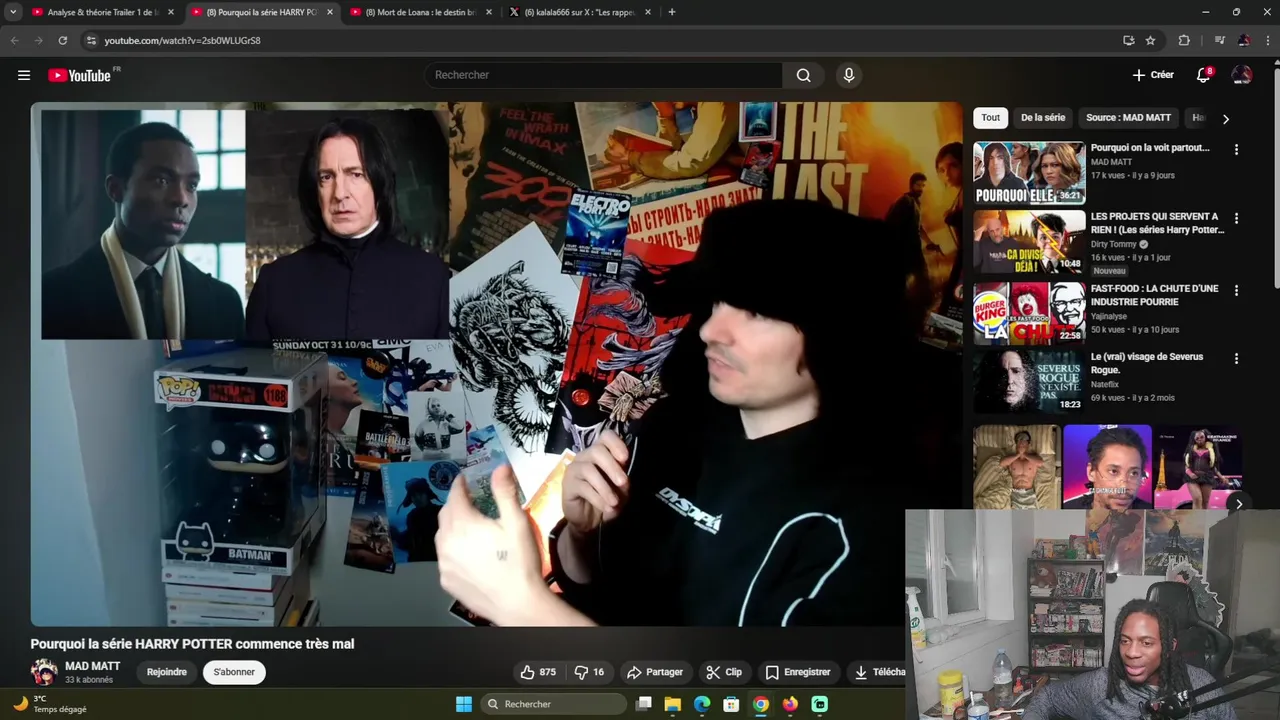Open the first Shorts thumbnail
The height and width of the screenshot is (720, 1280).
coord(1016,466)
